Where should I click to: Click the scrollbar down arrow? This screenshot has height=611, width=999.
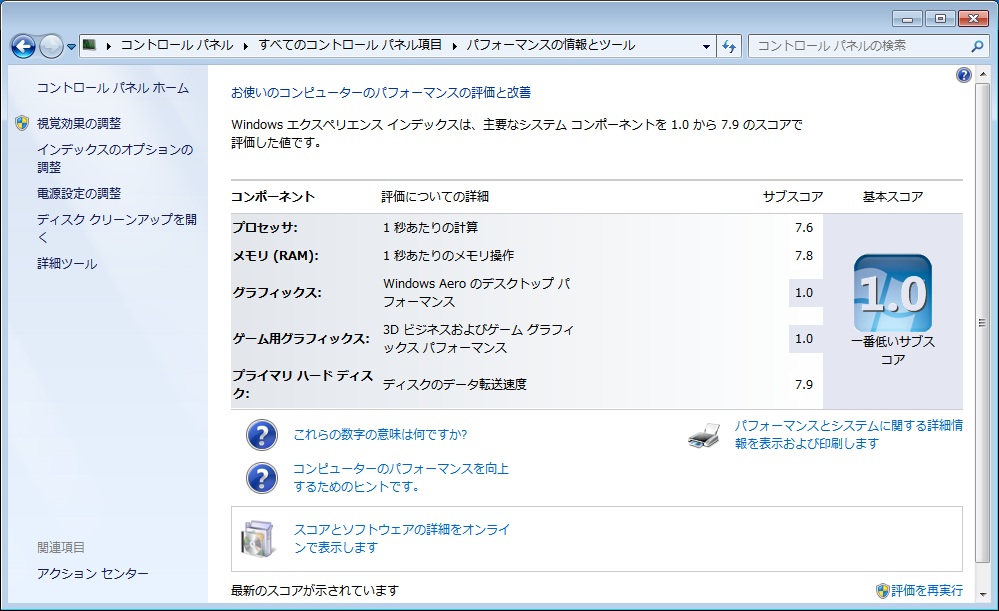point(982,593)
